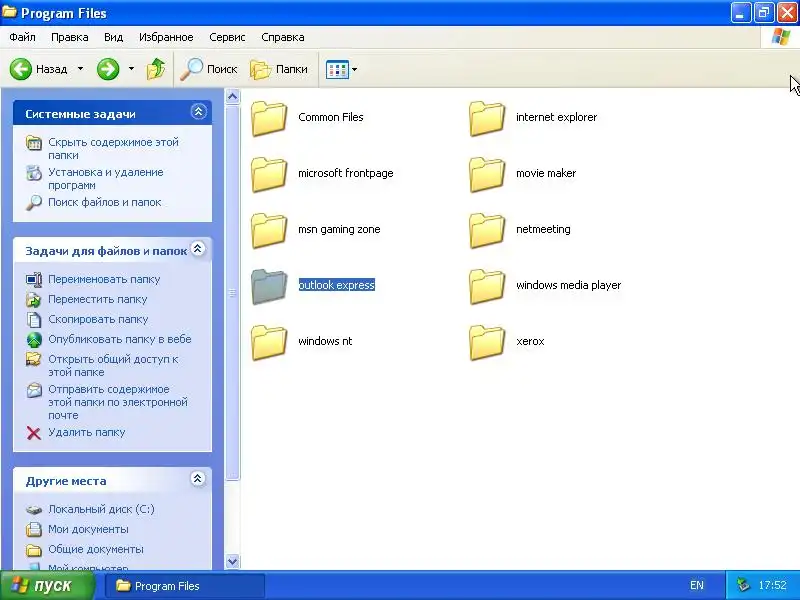Open the Назад history dropdown arrow
This screenshot has width=800, height=600.
[x=80, y=69]
